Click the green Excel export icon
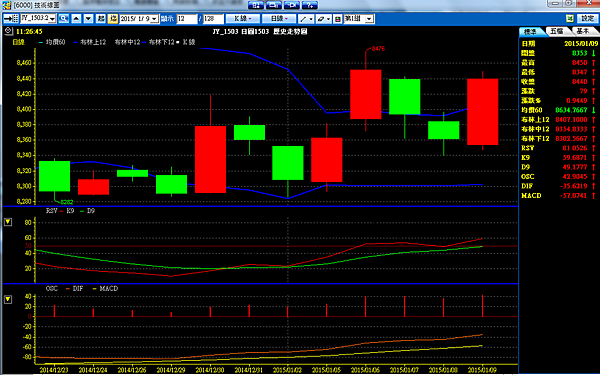This screenshot has height=375, width=600. coord(570,18)
